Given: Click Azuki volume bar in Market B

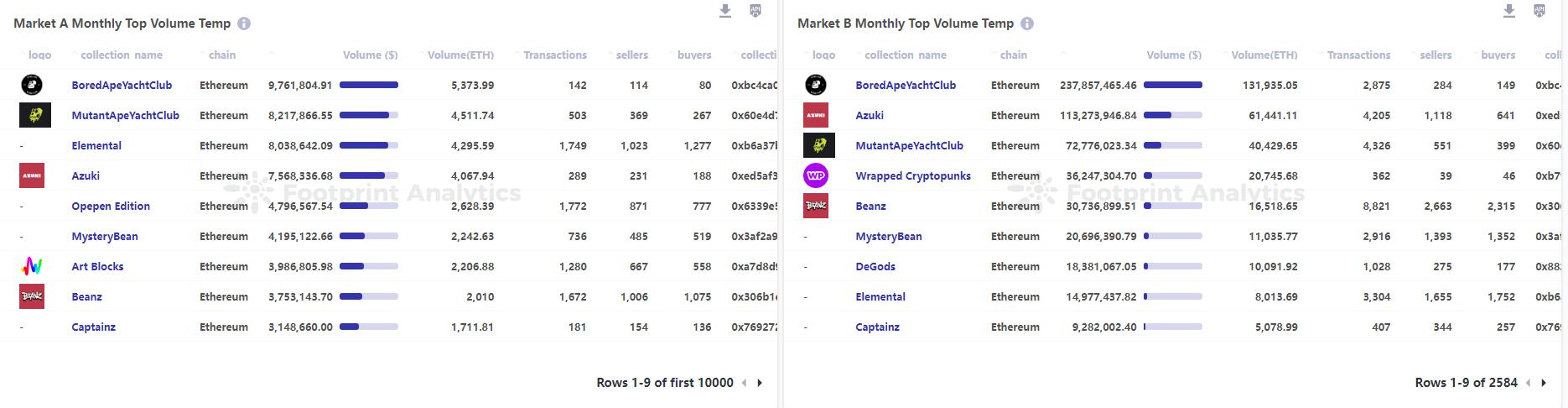Looking at the screenshot, I should click(x=1172, y=116).
